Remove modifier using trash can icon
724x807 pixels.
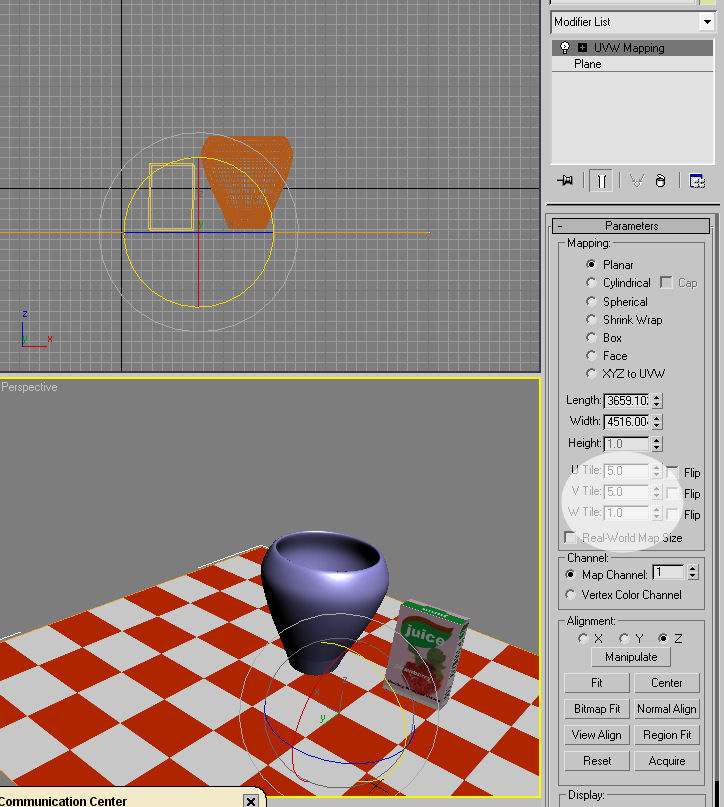coord(661,181)
